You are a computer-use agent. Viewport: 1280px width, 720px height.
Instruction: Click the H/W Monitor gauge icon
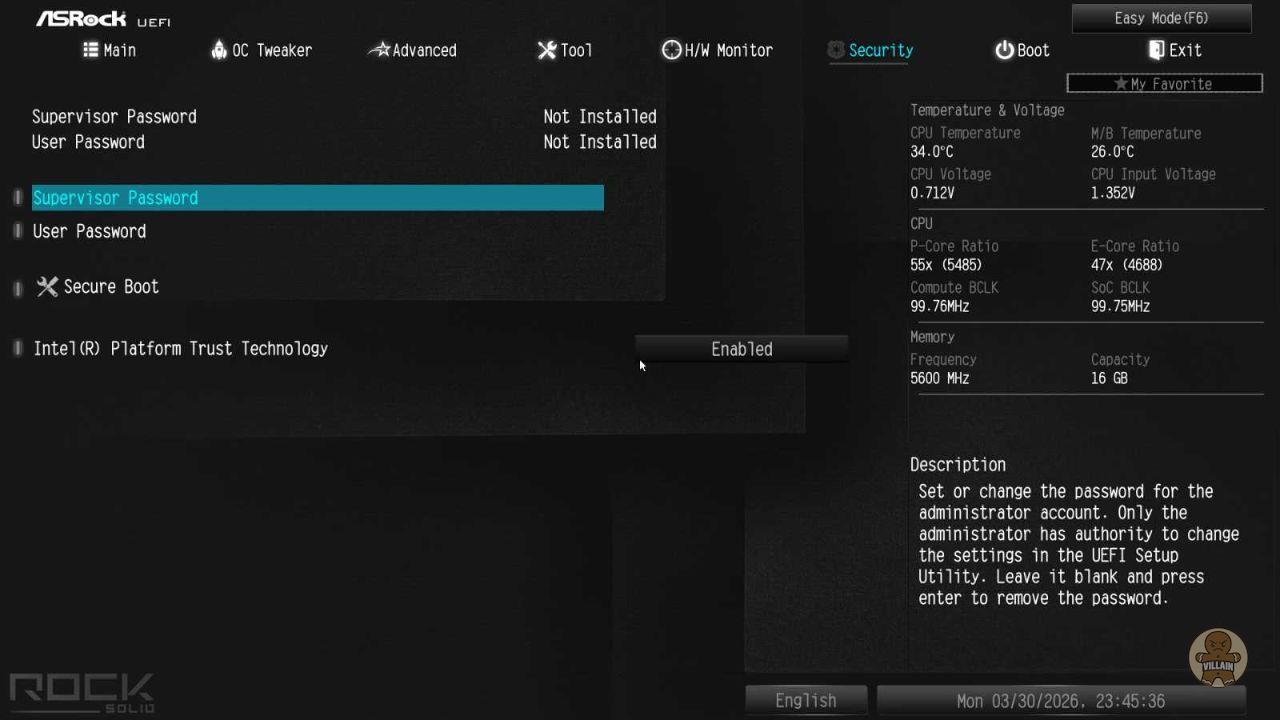(671, 50)
